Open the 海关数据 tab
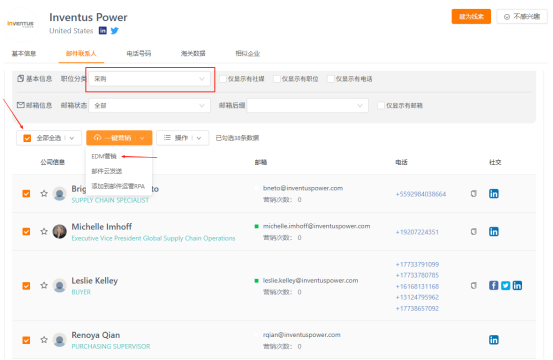 coord(193,54)
